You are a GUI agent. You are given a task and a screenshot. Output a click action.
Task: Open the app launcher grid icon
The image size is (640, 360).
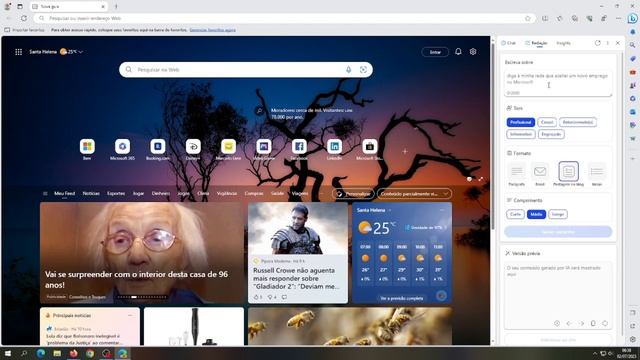(18, 52)
